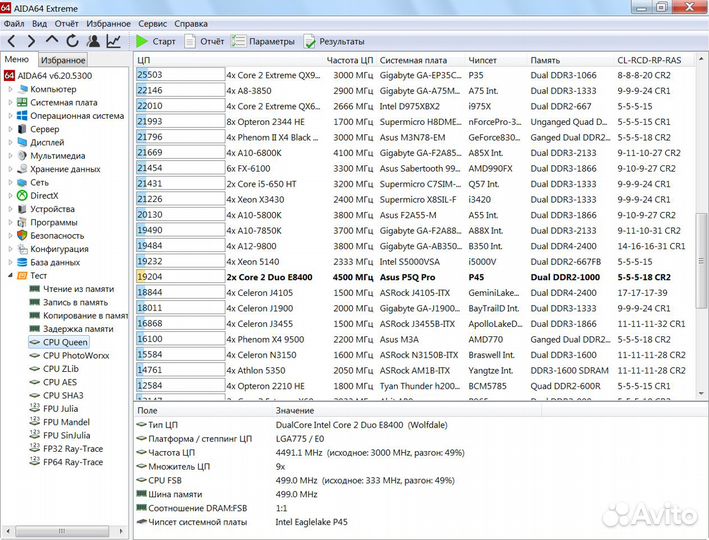Screen dimensions: 709x540
Task: Click the Refresh icon in toolbar
Action: pyautogui.click(x=73, y=41)
